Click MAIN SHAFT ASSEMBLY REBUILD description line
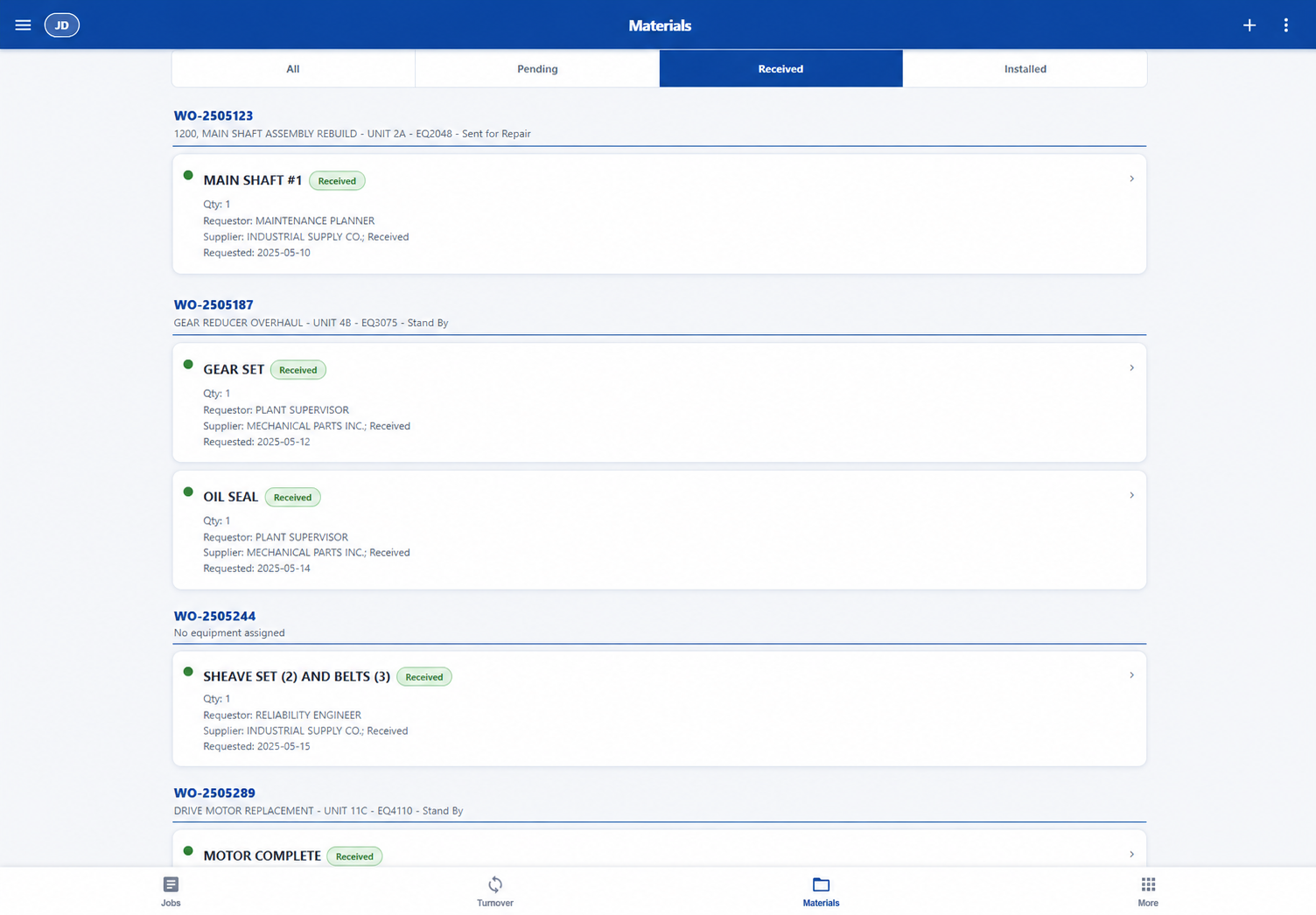This screenshot has height=915, width=1316. pos(352,134)
